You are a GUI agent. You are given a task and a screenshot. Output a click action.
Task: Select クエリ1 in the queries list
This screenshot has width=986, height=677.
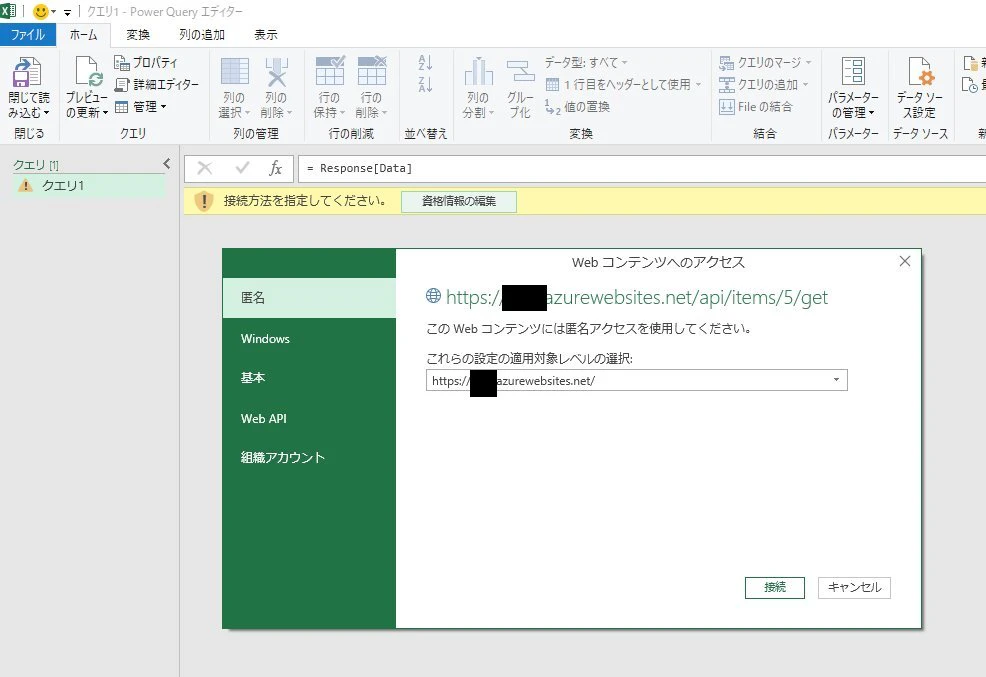[x=89, y=185]
